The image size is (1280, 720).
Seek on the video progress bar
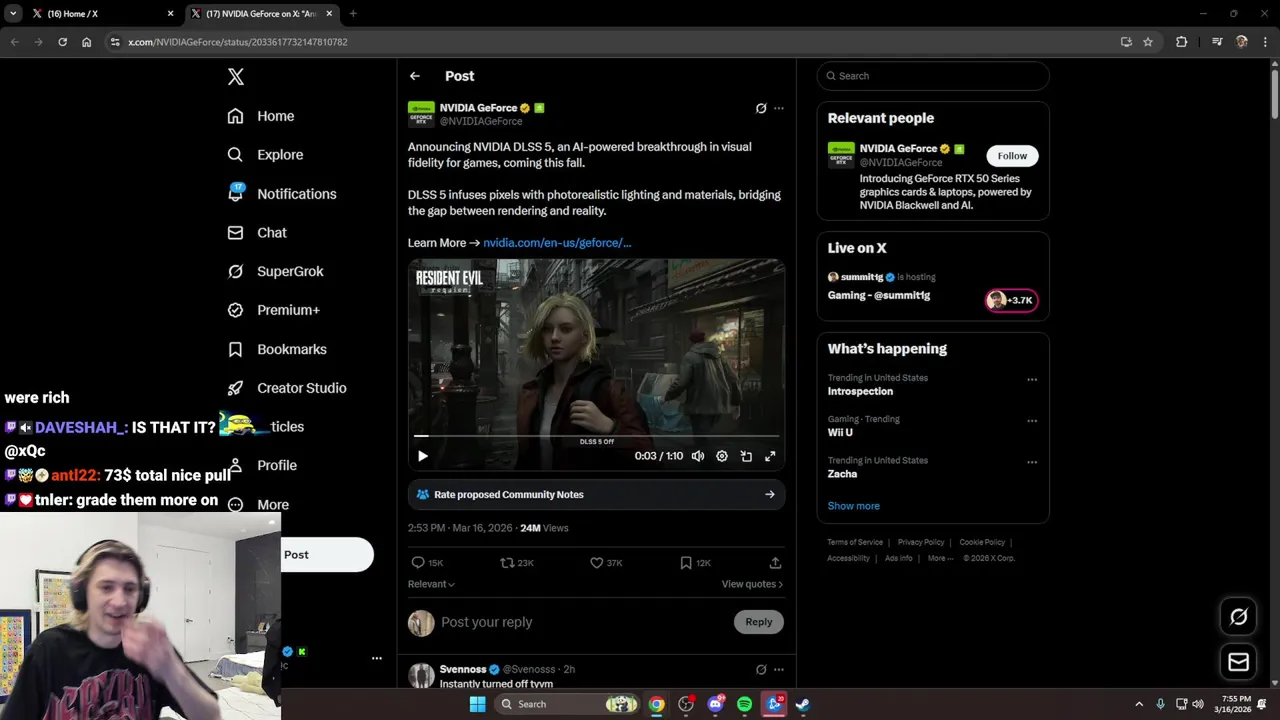pyautogui.click(x=596, y=436)
